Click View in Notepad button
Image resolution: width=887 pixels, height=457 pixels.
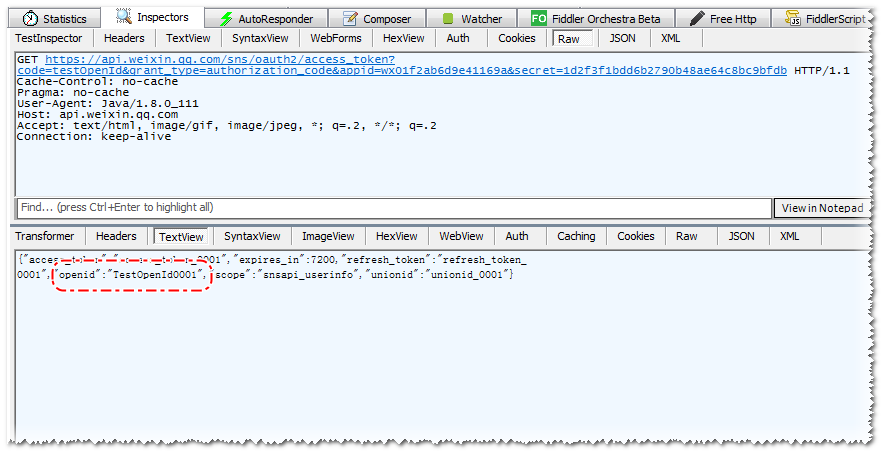822,208
